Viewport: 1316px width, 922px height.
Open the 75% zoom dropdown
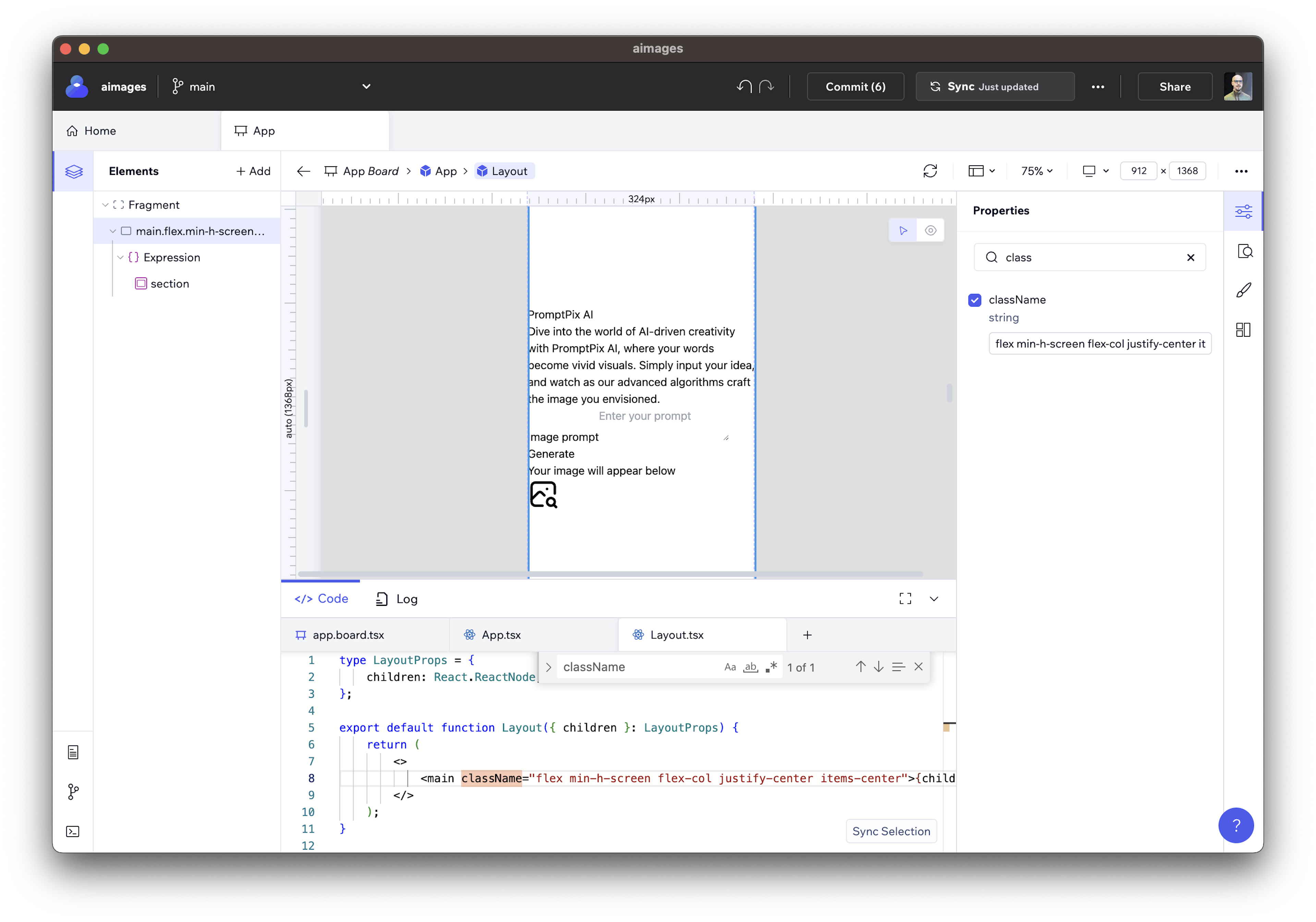tap(1036, 171)
